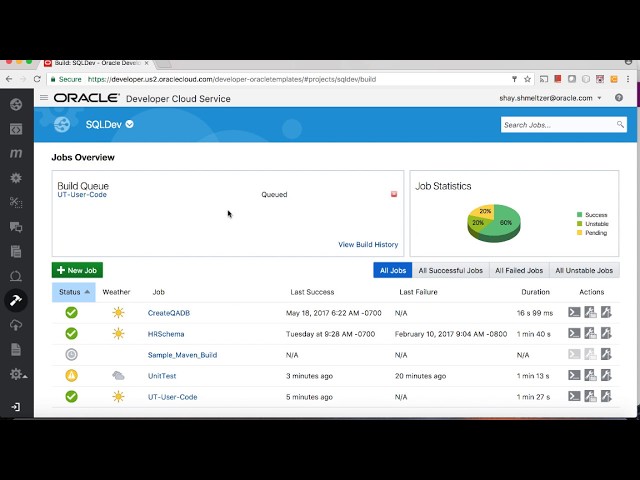The height and width of the screenshot is (480, 640).
Task: Open the UT-User-Code job in table
Action: point(173,397)
